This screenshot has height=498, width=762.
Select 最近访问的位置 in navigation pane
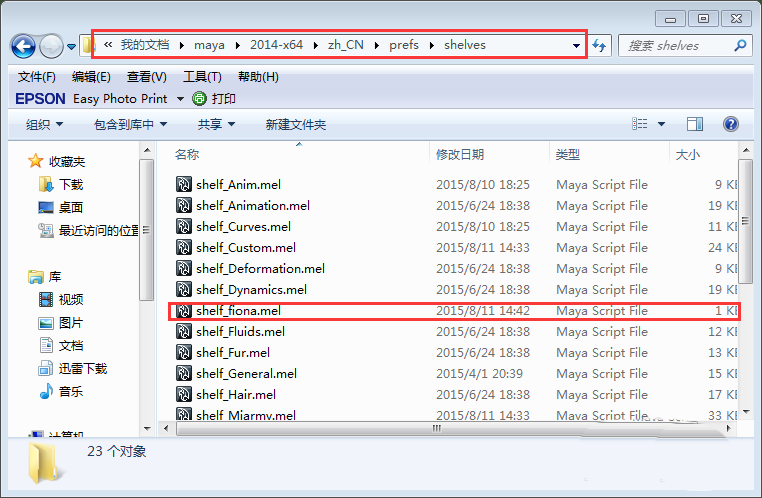tap(88, 230)
